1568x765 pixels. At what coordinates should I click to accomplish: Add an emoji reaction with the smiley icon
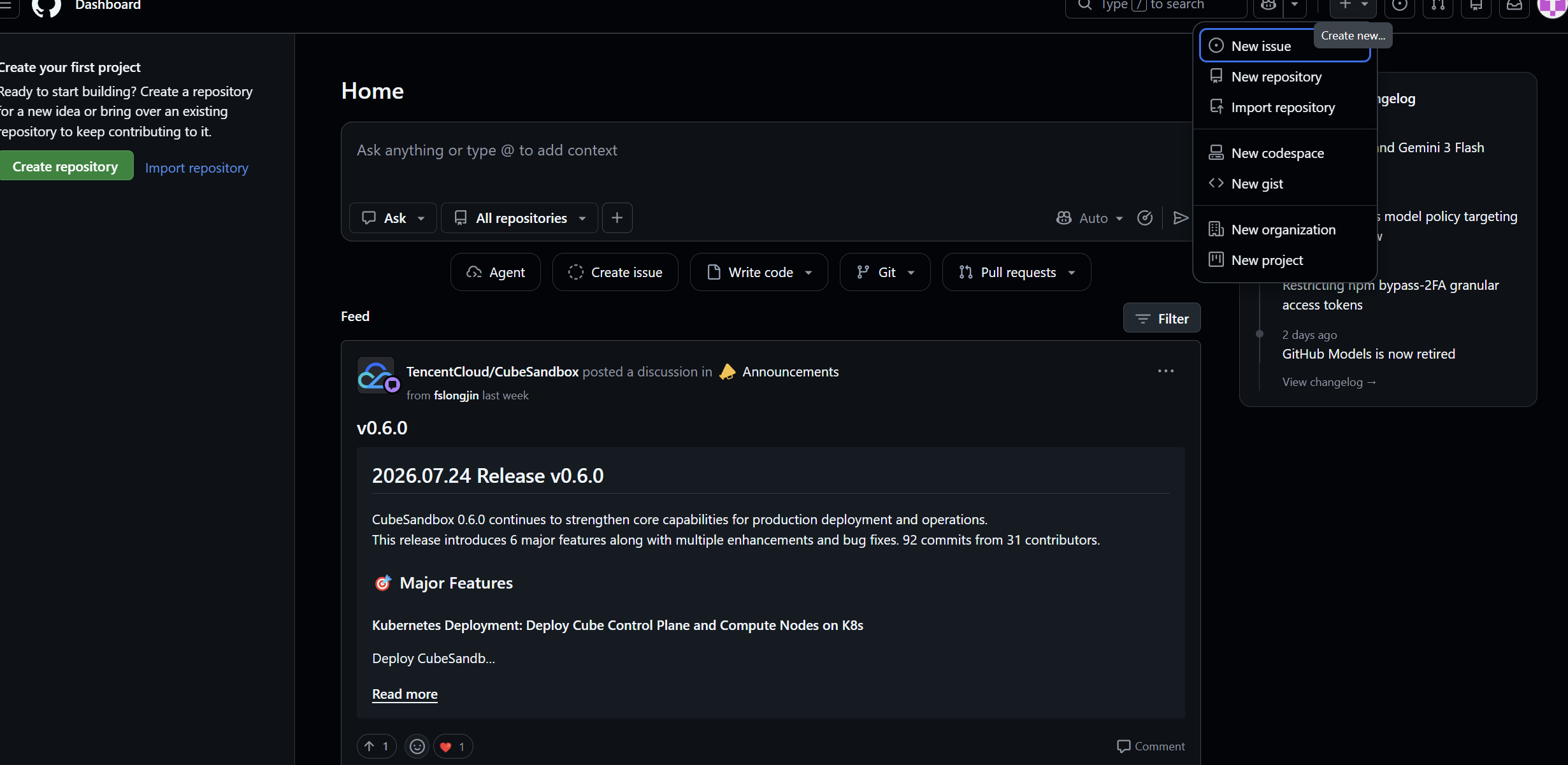click(x=417, y=747)
